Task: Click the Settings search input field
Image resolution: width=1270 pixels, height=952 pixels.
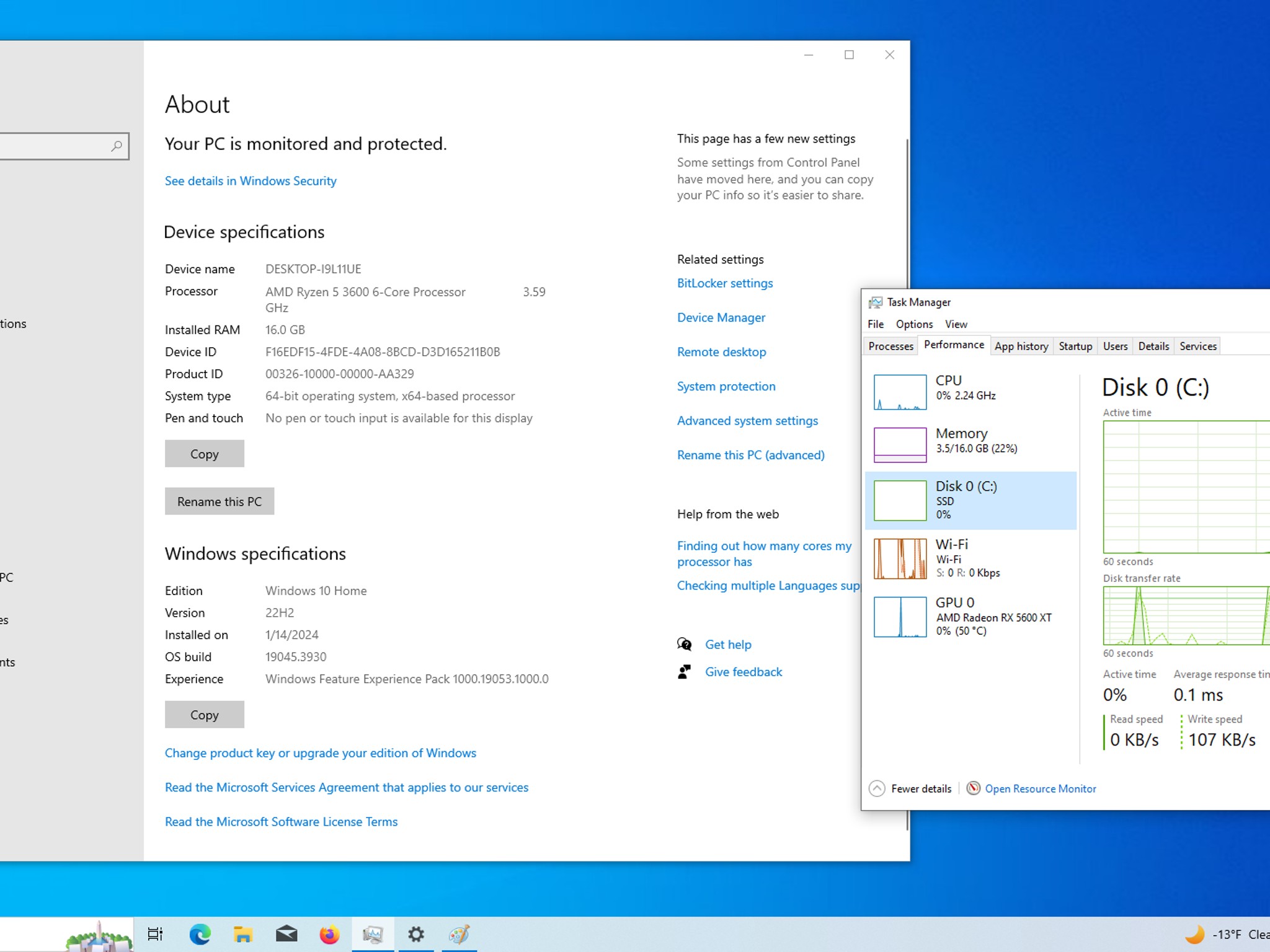Action: click(56, 146)
